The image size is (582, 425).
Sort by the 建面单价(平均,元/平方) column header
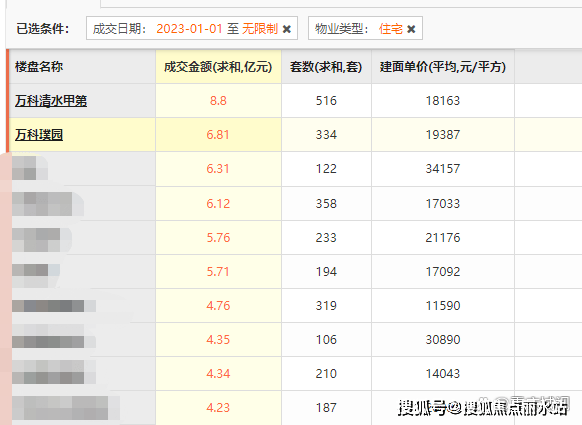click(x=443, y=67)
